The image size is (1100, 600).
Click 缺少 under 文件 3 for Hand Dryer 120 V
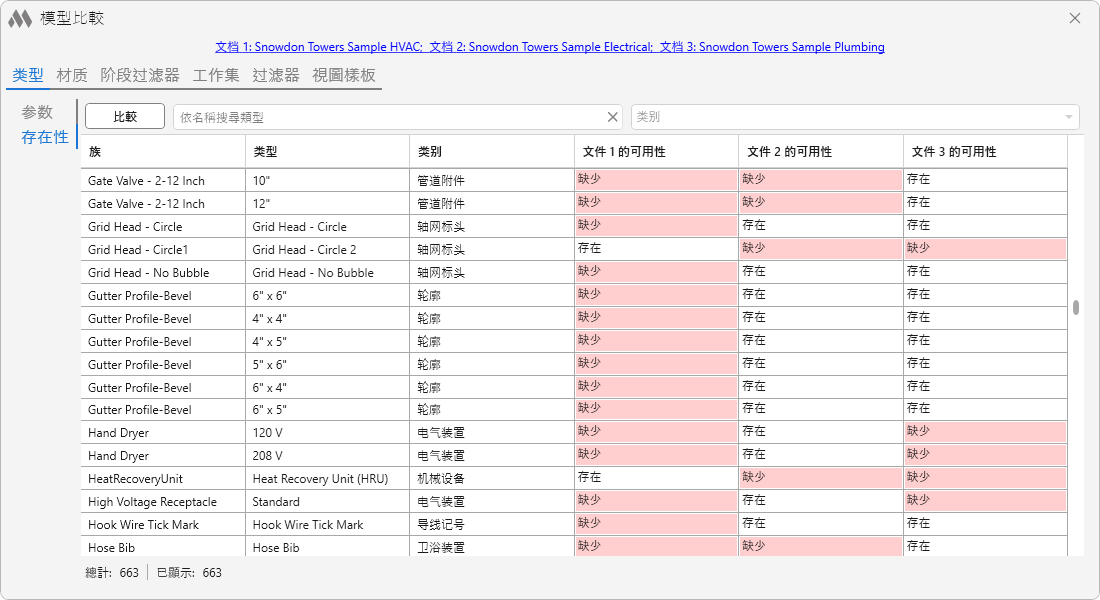click(x=986, y=433)
